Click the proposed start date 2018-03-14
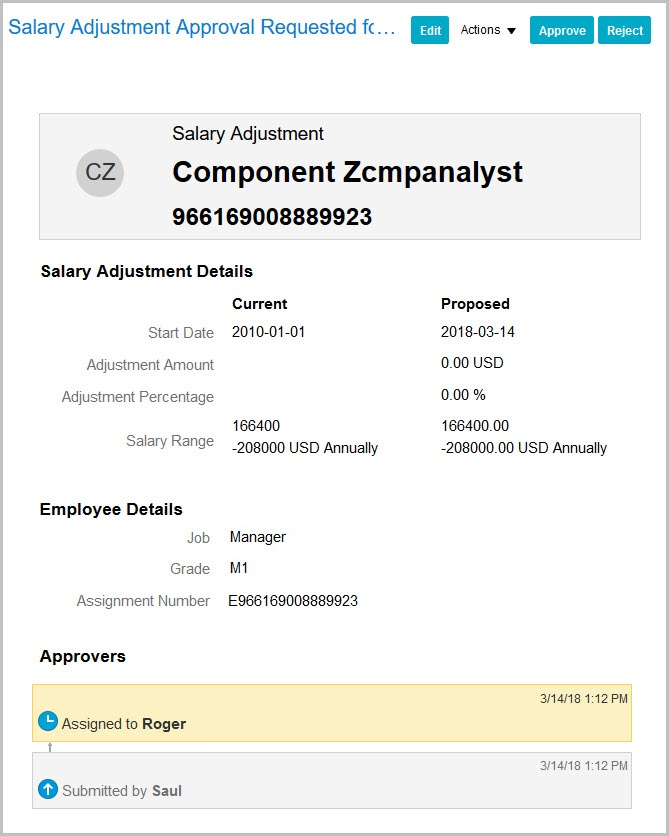This screenshot has width=669, height=836. [x=478, y=332]
